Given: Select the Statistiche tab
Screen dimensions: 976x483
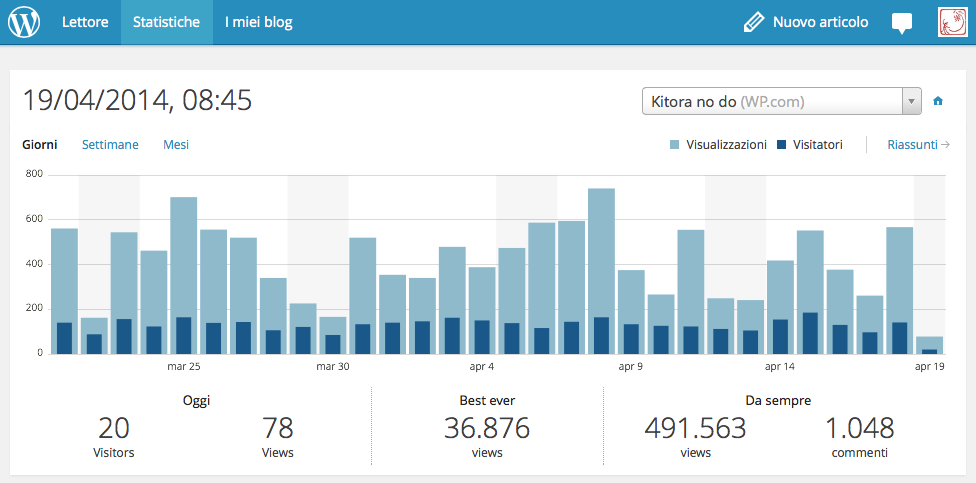Looking at the screenshot, I should coord(166,22).
